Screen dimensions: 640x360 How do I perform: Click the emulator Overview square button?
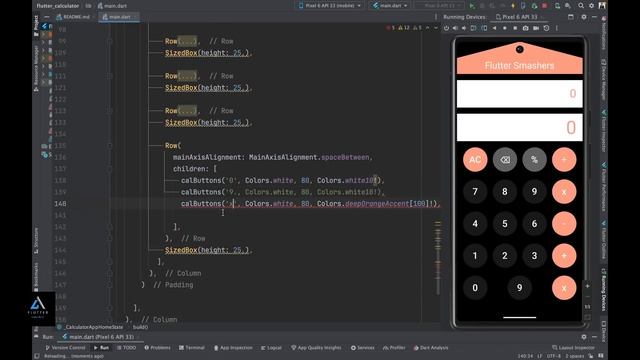(515, 28)
